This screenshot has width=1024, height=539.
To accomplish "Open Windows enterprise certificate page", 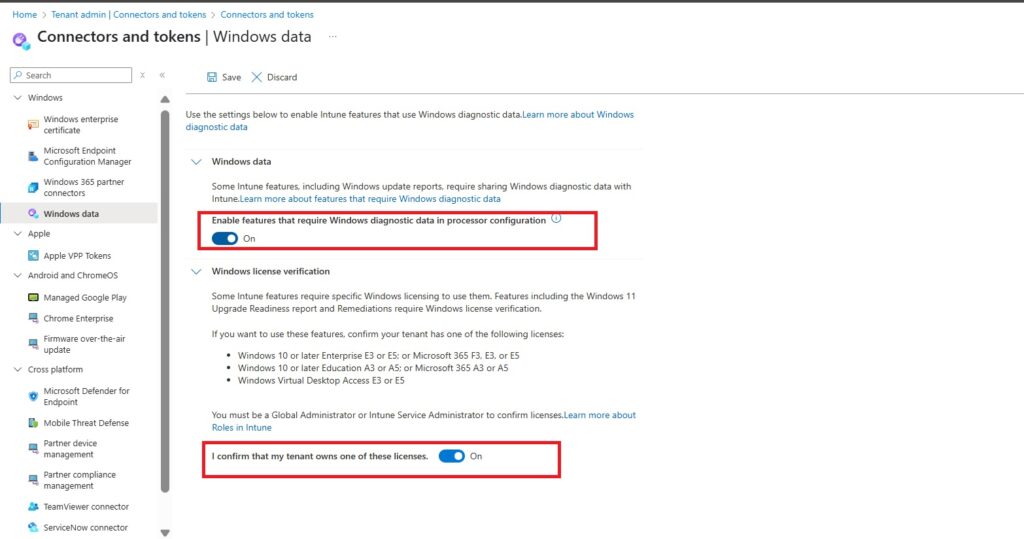I will (x=81, y=125).
